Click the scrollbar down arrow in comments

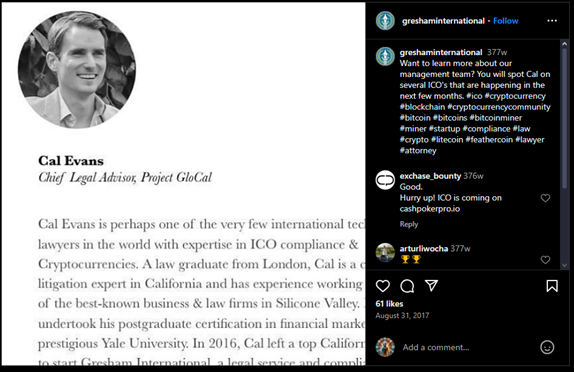click(564, 265)
